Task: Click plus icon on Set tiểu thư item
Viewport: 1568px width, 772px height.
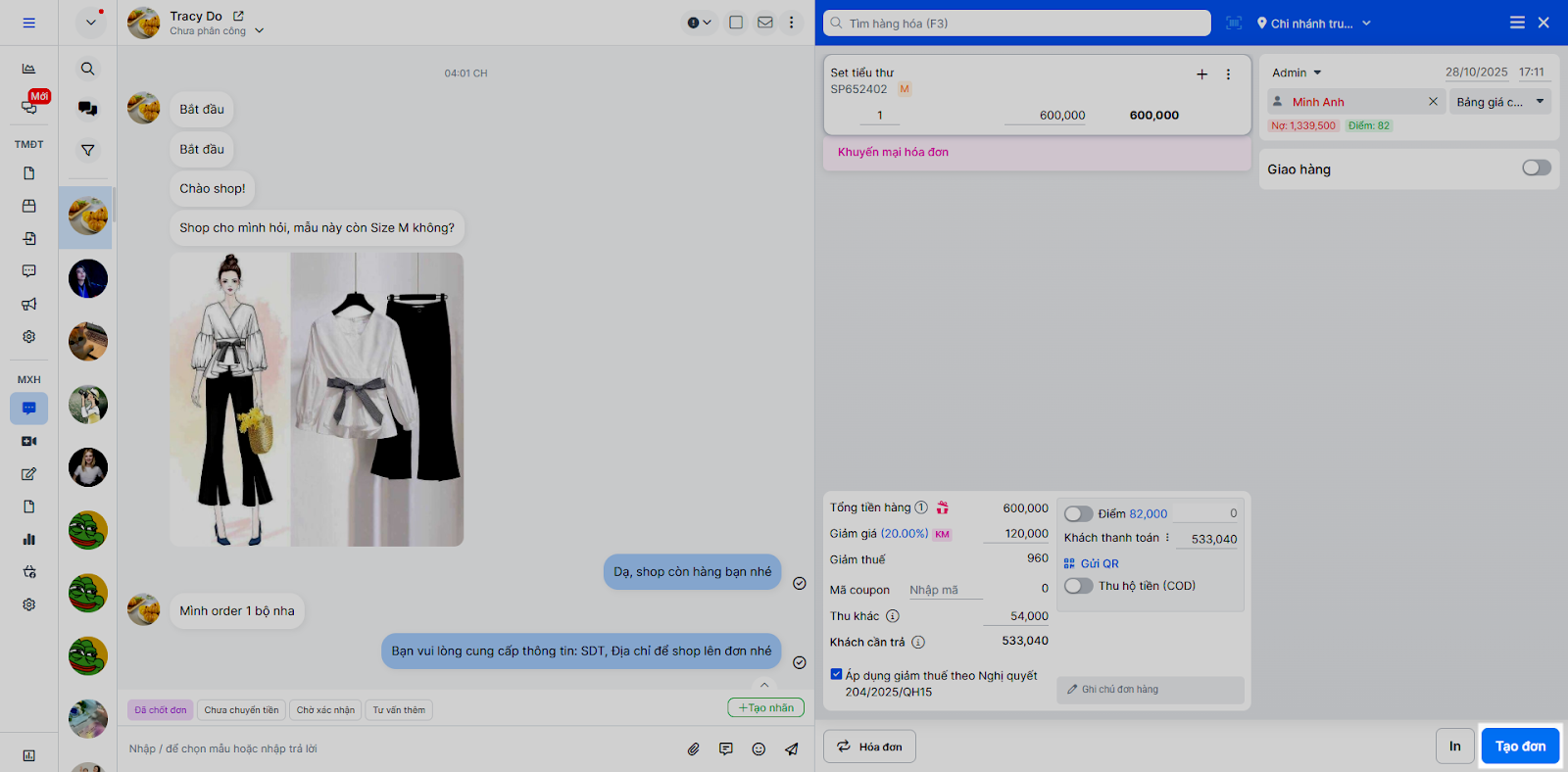Action: (1201, 74)
